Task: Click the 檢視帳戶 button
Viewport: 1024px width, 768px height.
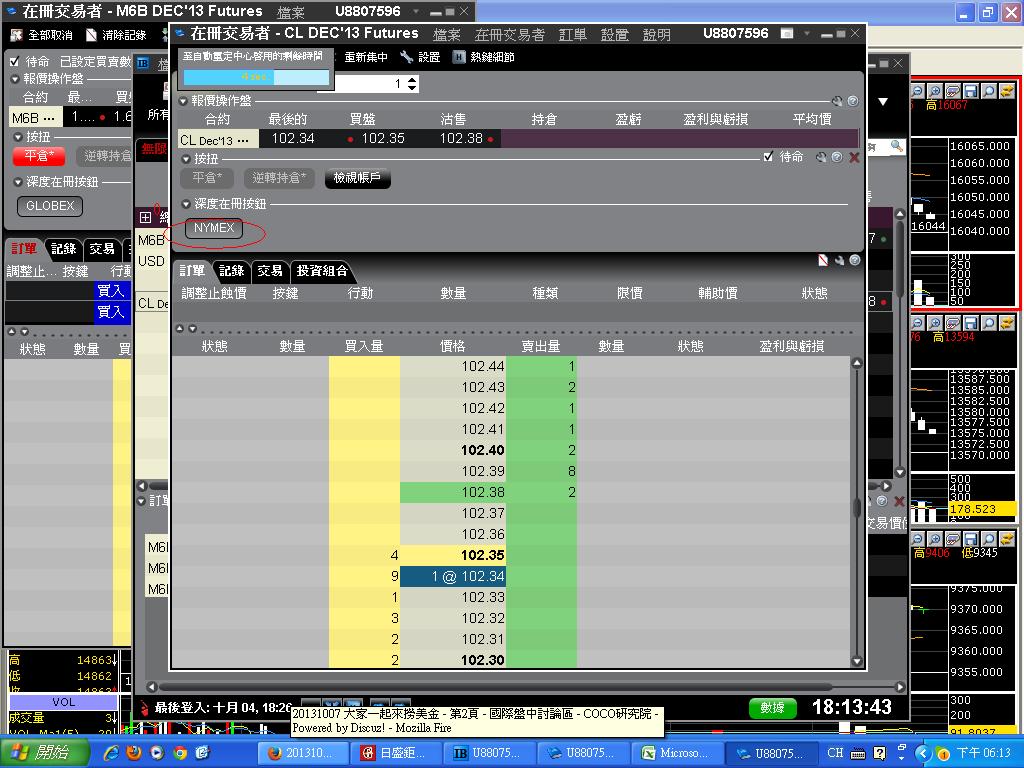Action: click(x=357, y=178)
